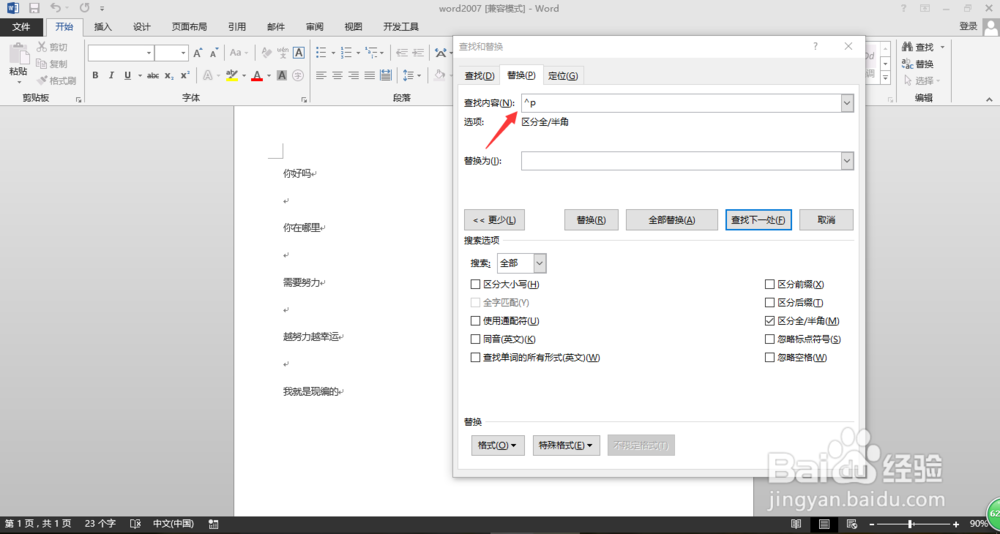This screenshot has height=534, width=1000.
Task: Click the character shading icon
Action: click(x=282, y=75)
